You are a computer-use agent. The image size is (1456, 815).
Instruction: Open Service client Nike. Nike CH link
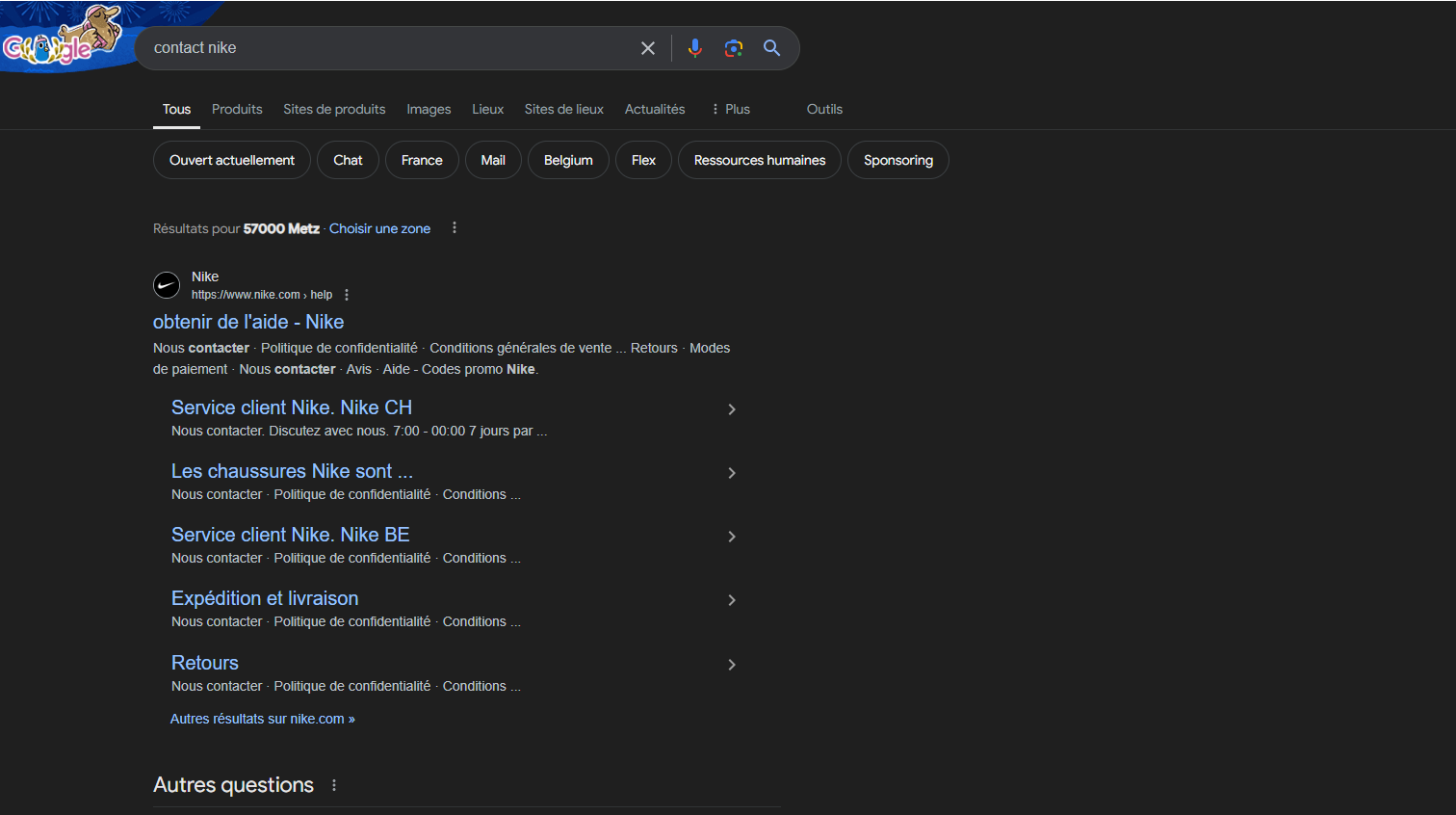point(292,407)
